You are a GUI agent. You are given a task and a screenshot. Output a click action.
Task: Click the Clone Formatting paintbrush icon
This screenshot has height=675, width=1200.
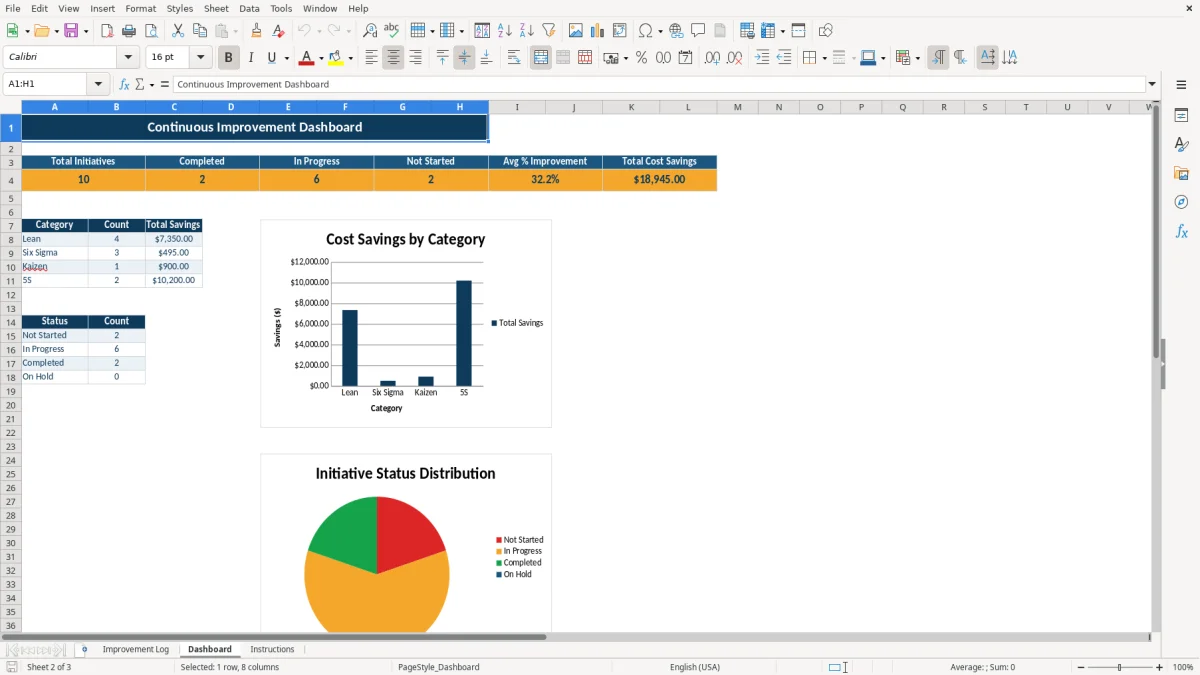point(257,31)
